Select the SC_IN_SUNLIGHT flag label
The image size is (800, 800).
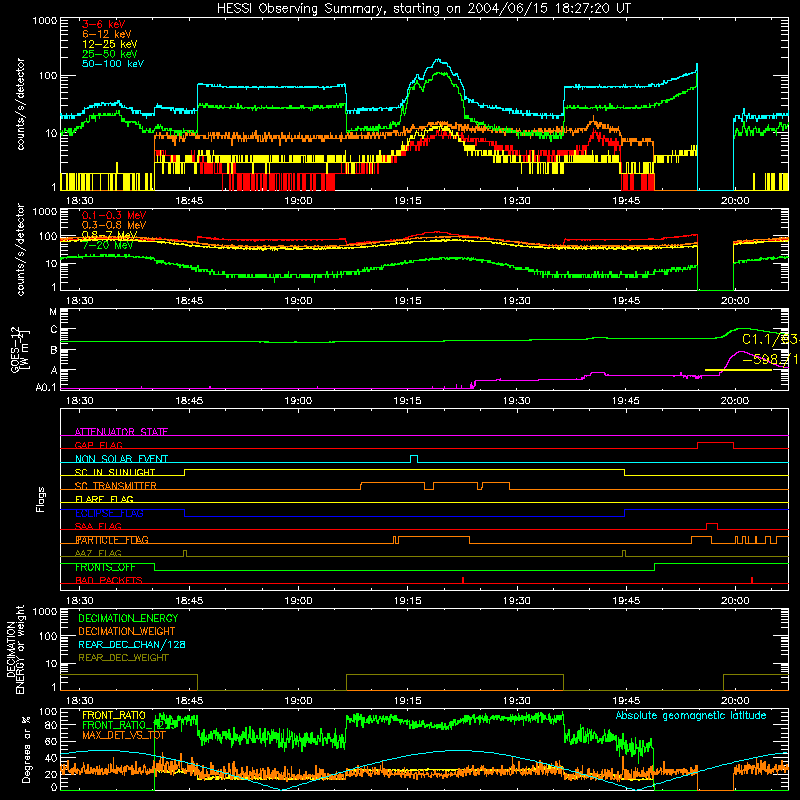click(x=115, y=472)
